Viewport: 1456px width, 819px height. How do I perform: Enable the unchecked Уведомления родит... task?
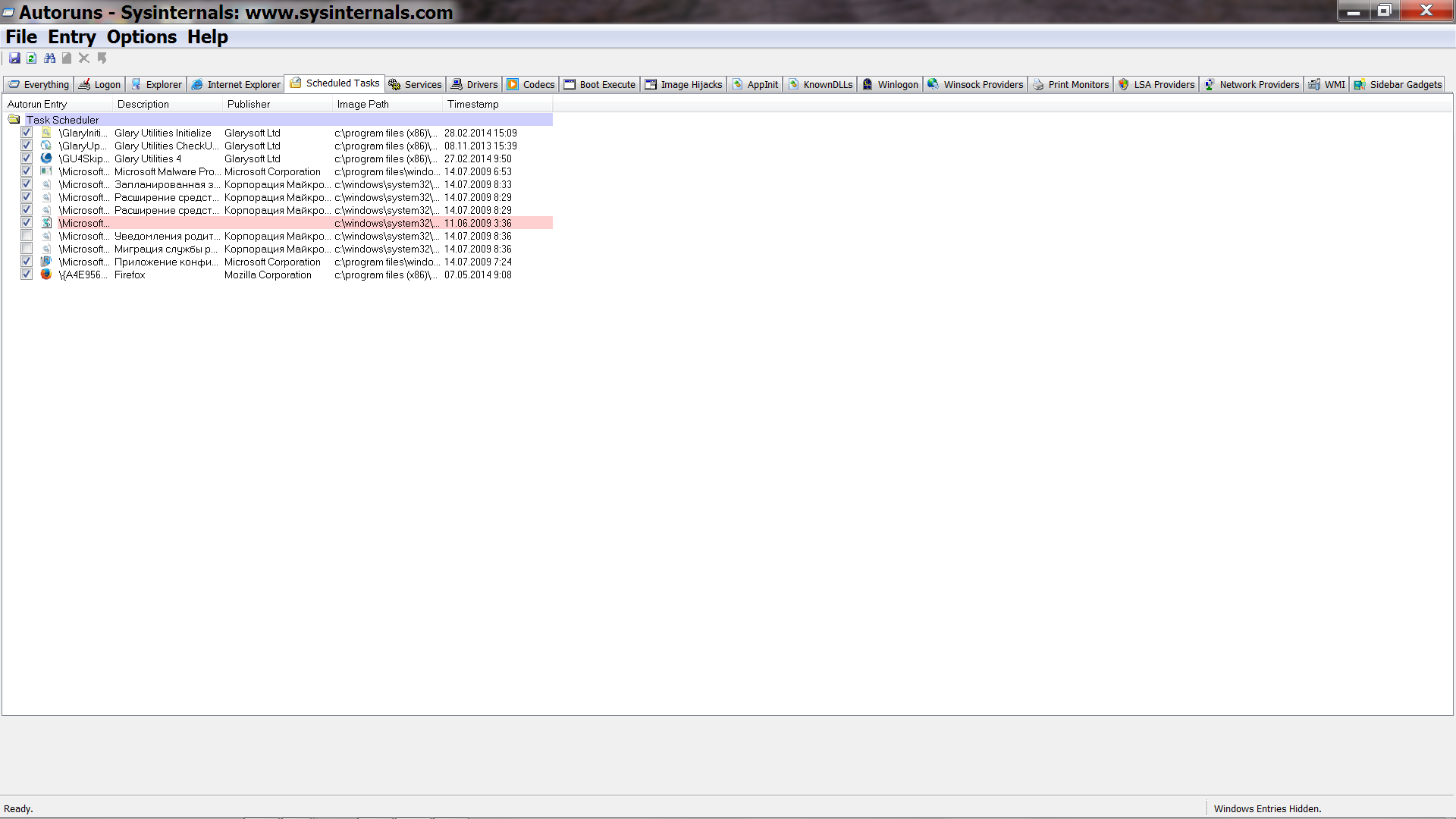point(27,236)
